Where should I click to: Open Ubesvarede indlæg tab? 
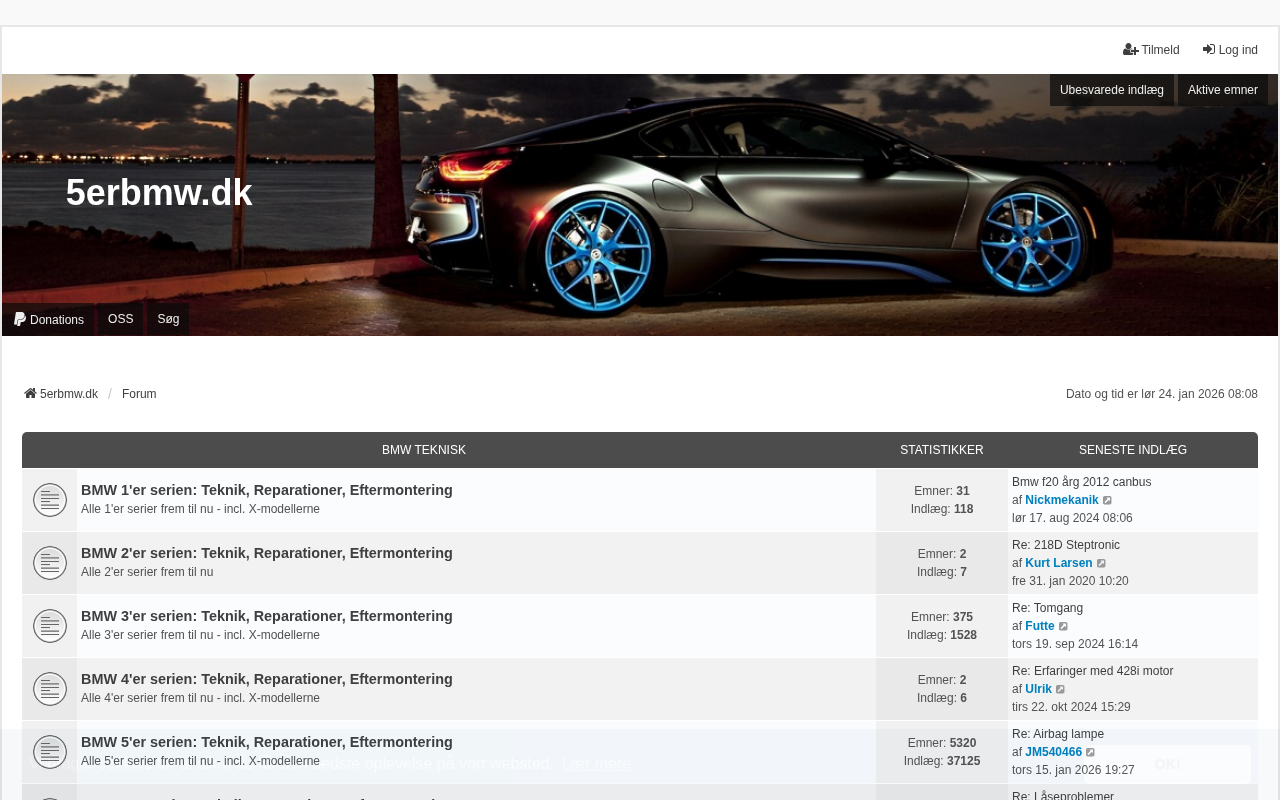click(1112, 90)
